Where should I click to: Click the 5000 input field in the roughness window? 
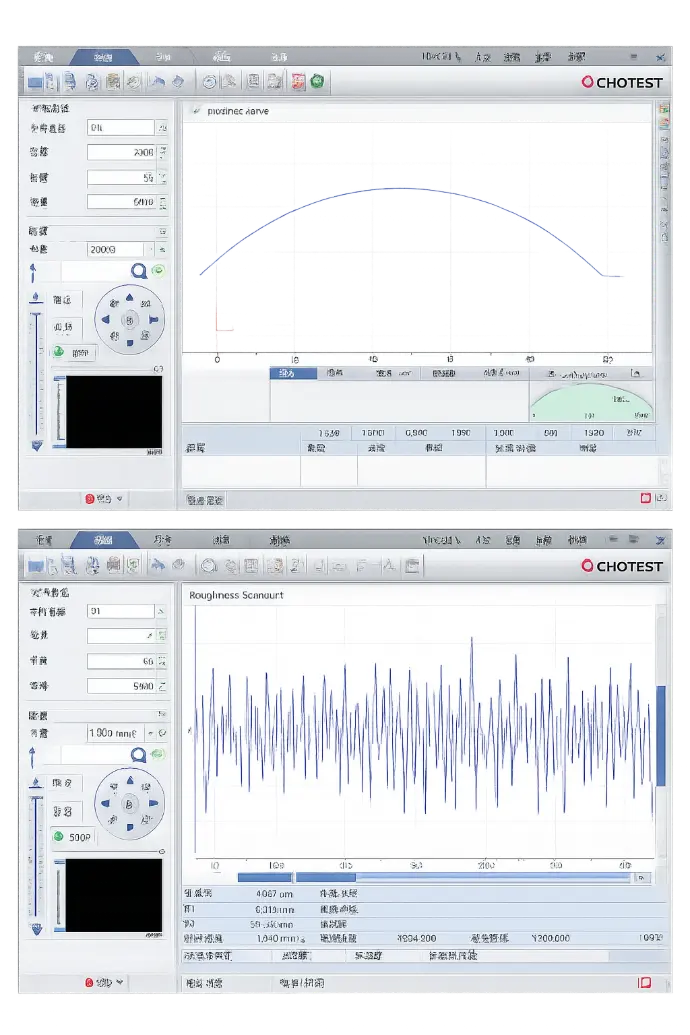point(120,686)
